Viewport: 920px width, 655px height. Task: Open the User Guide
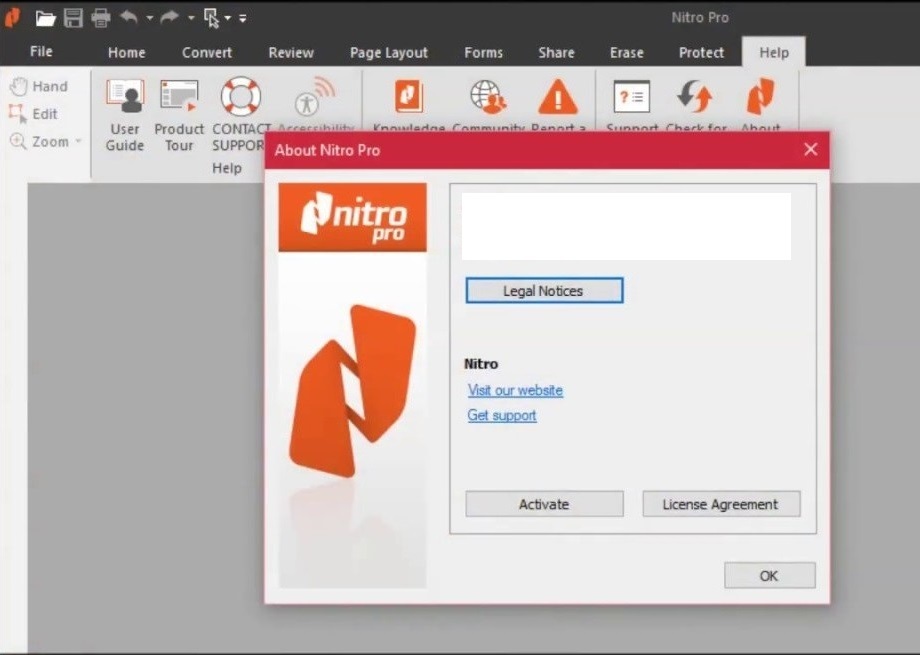point(125,115)
